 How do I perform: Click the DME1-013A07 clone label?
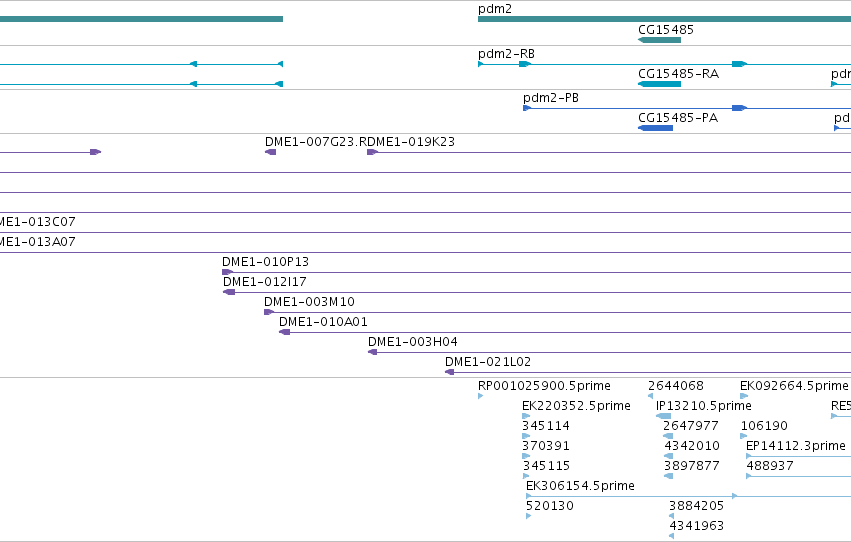pyautogui.click(x=37, y=241)
